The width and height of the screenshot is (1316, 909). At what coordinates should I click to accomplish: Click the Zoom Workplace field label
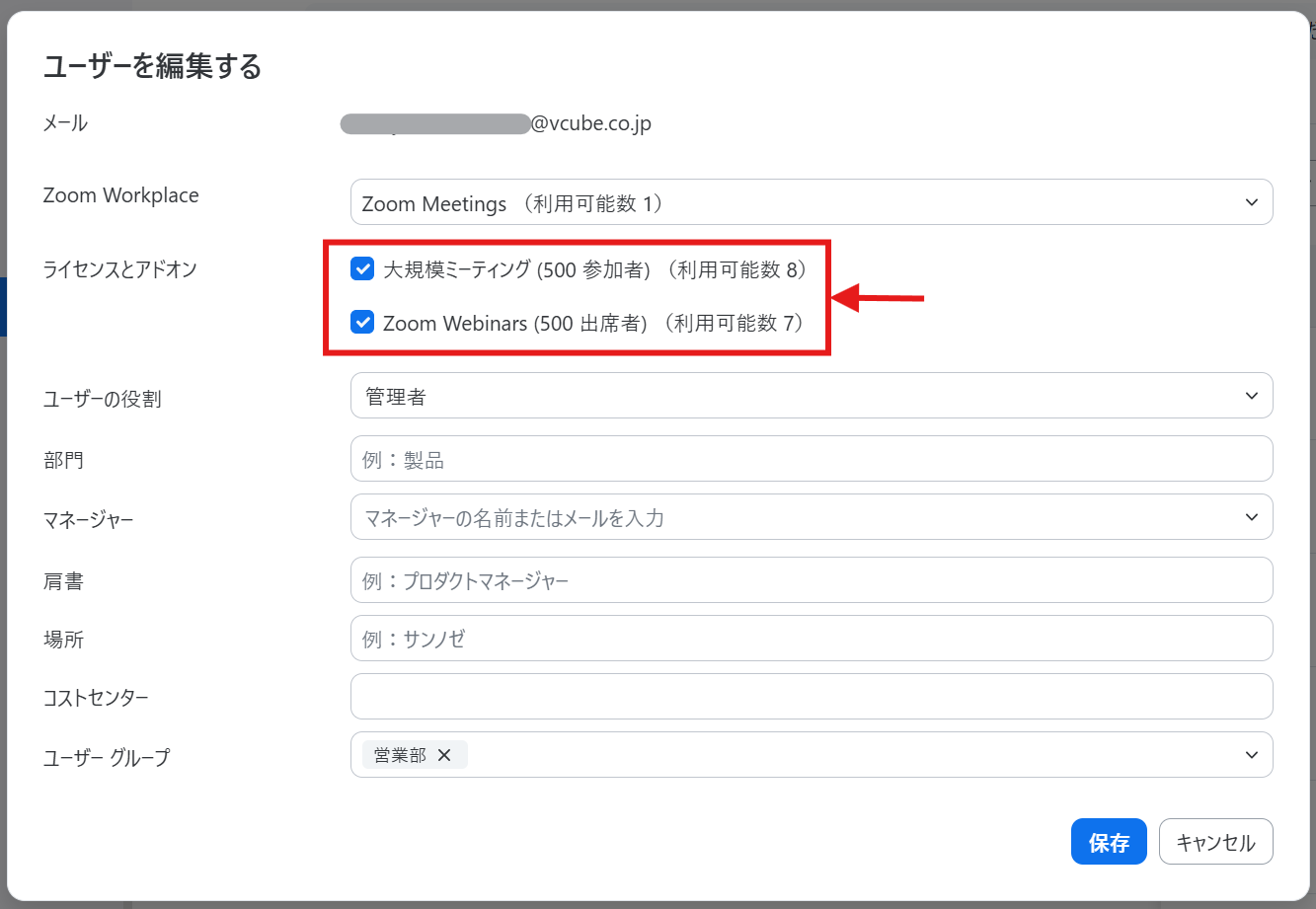coord(120,195)
